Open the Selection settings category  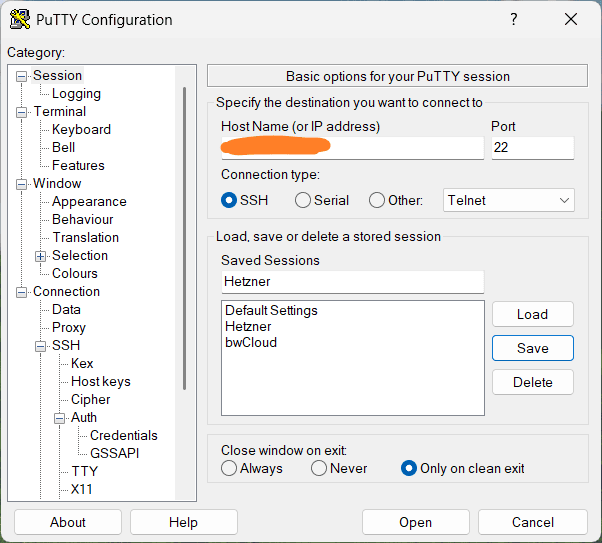[80, 255]
